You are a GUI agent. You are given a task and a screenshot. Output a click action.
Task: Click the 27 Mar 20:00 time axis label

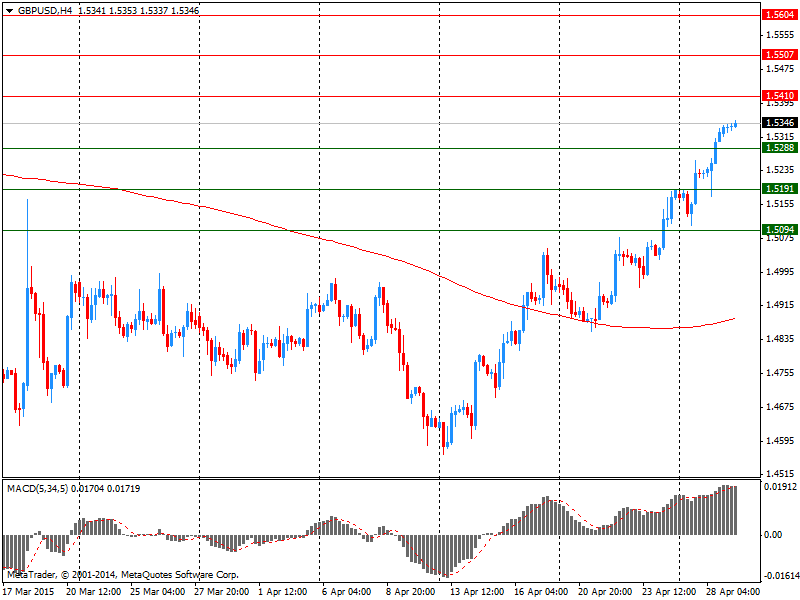click(x=221, y=592)
